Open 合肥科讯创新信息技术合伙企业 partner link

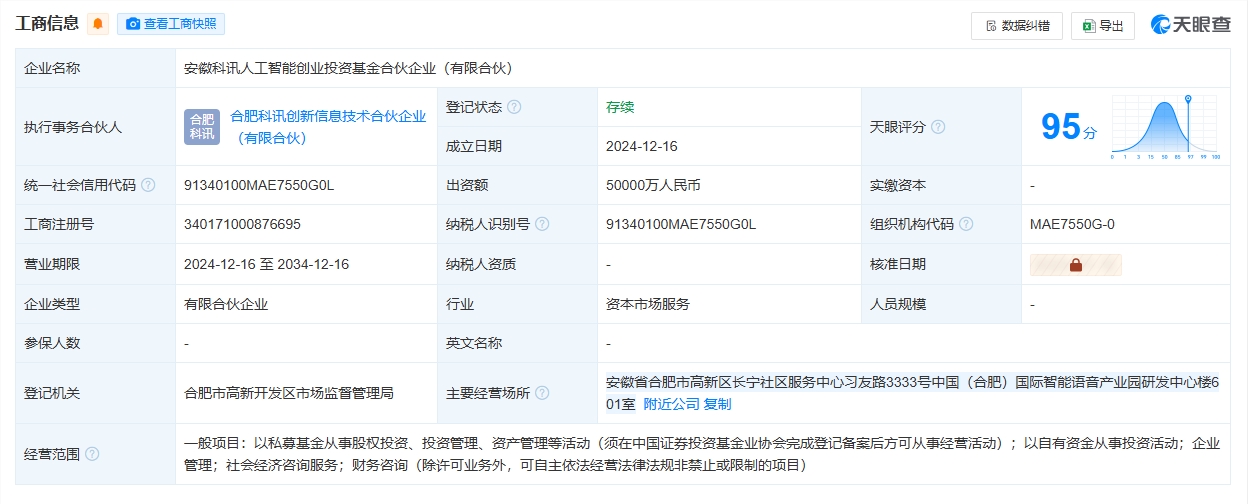[x=328, y=127]
